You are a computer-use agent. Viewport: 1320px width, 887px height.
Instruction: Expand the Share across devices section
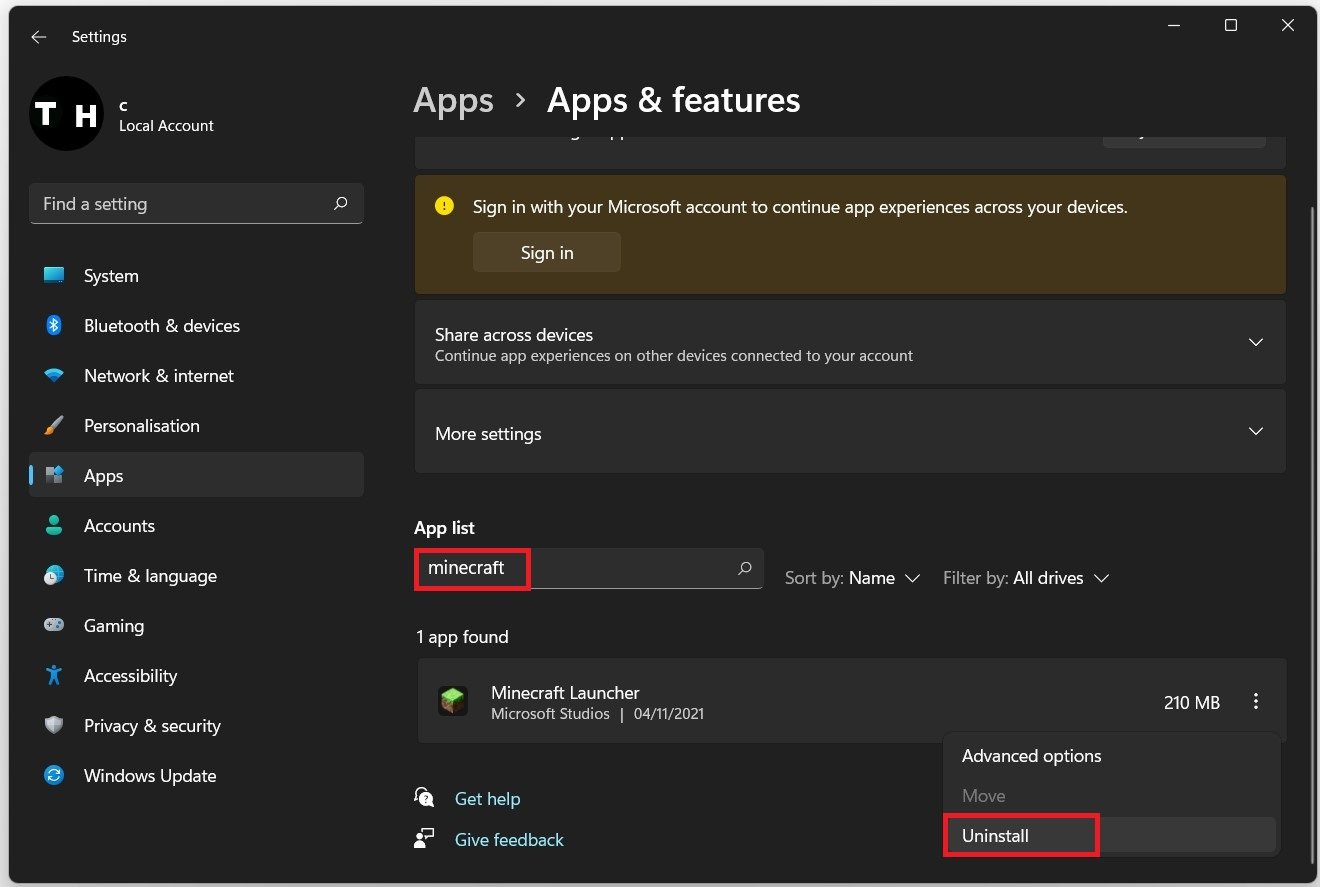1256,342
